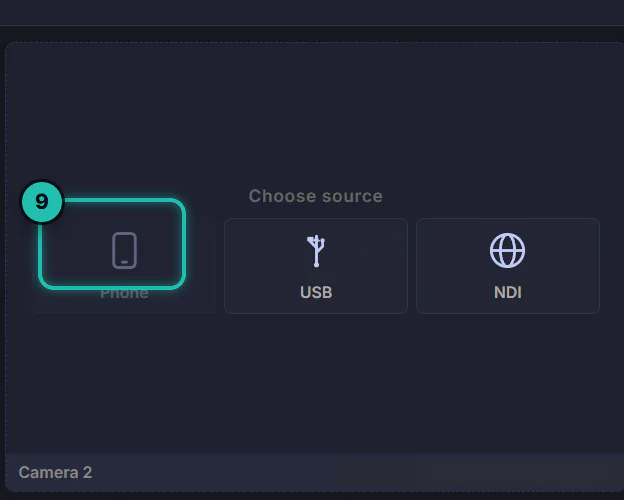624x500 pixels.
Task: Click the 'Camera 2' label
Action: point(55,473)
